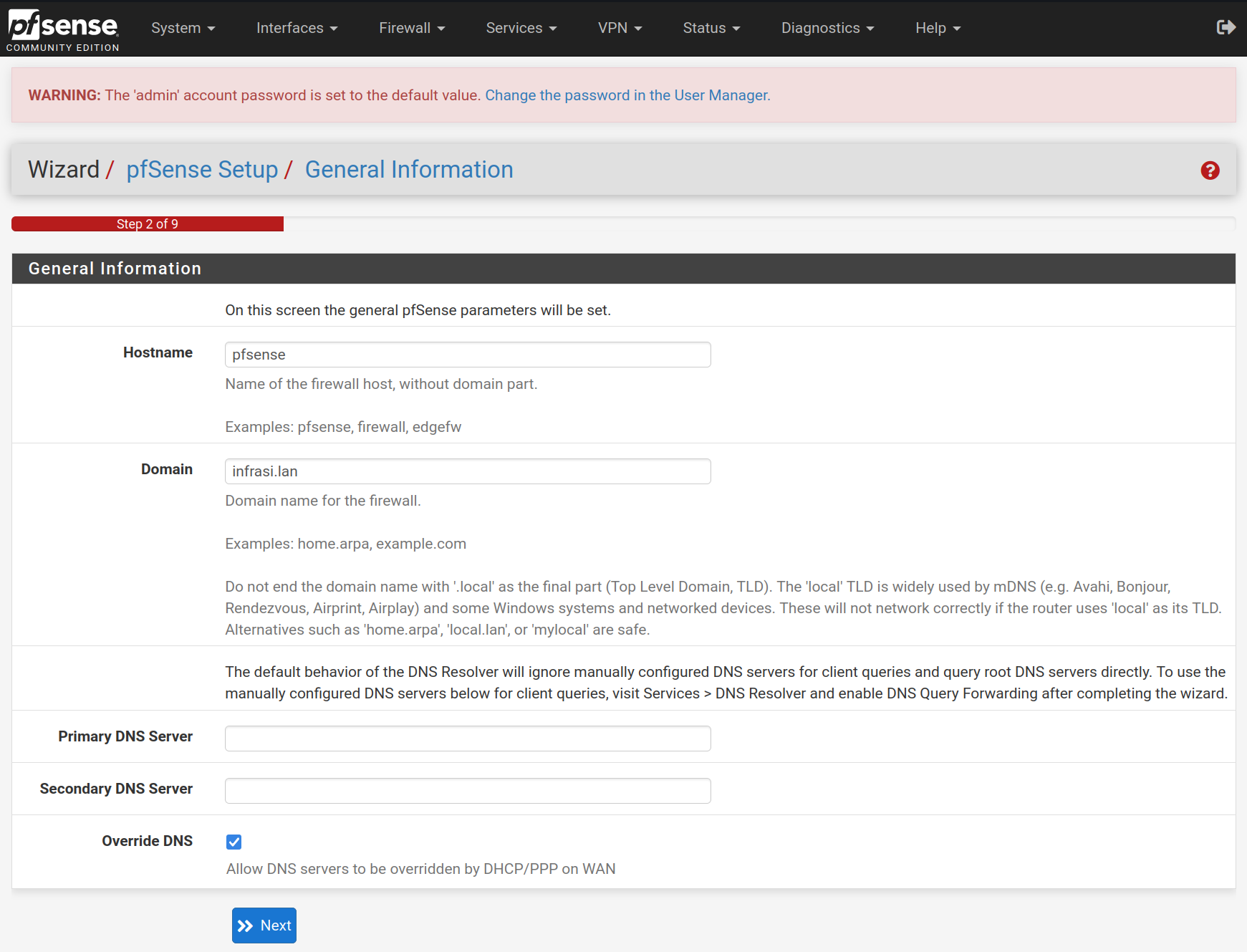Click 'Examples: home.arpa, example.com' text

[345, 544]
